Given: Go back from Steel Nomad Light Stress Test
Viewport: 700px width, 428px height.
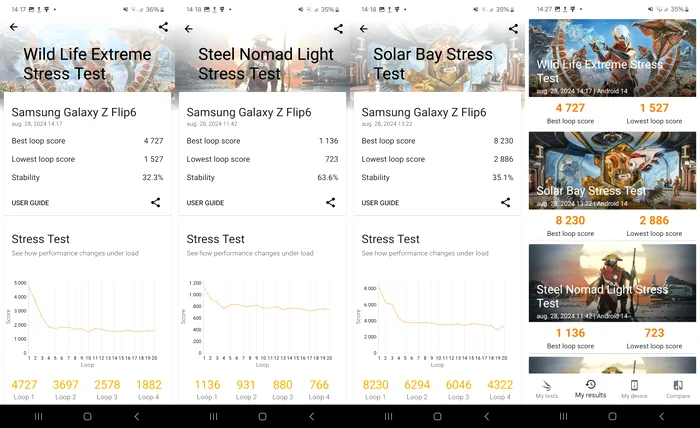Looking at the screenshot, I should coord(189,29).
